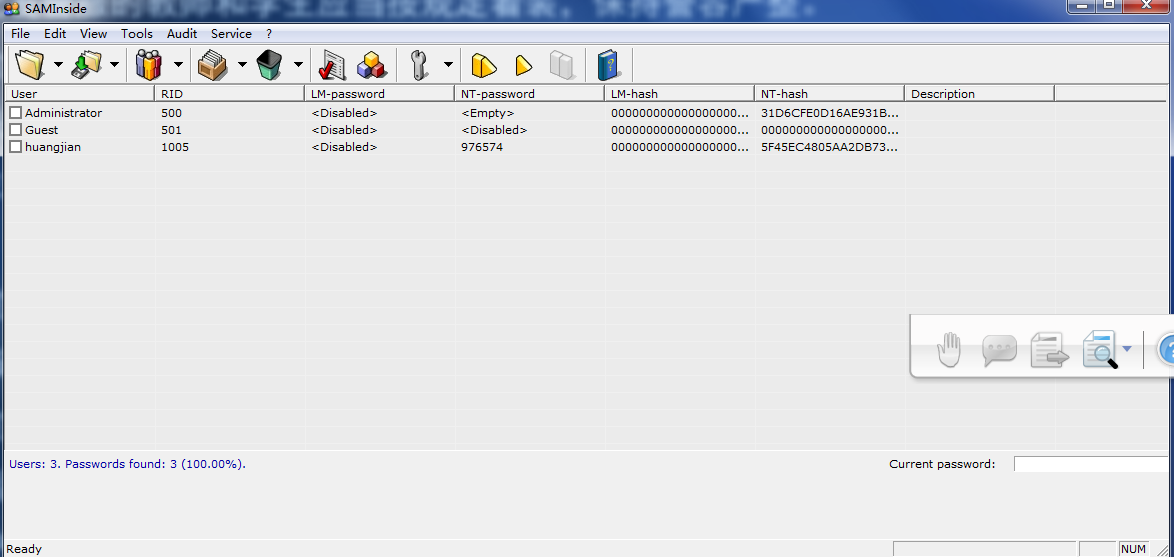This screenshot has height=557, width=1174.
Task: Sort by the LM-hash column header
Action: [x=680, y=94]
